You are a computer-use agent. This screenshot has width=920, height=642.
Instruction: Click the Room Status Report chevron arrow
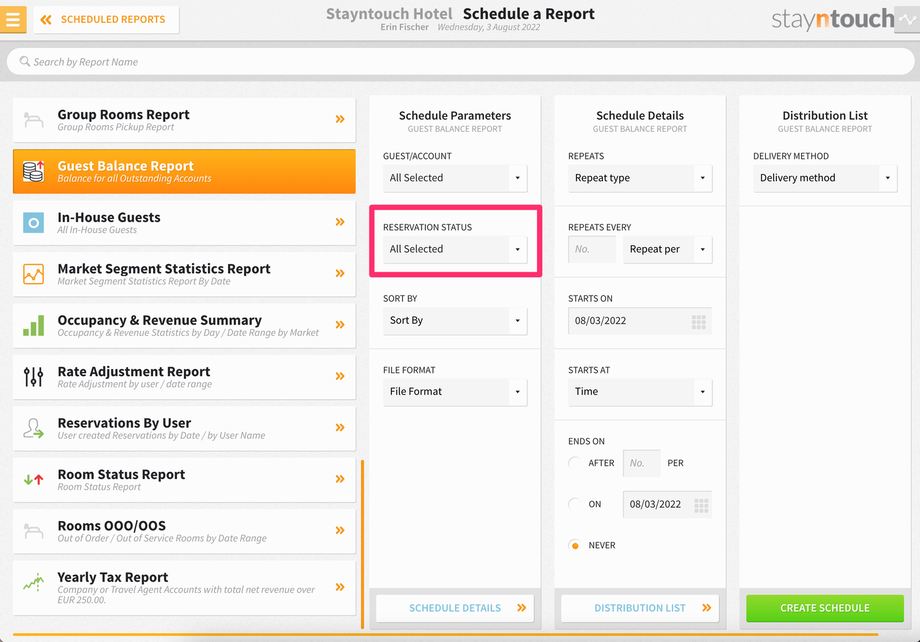(340, 479)
